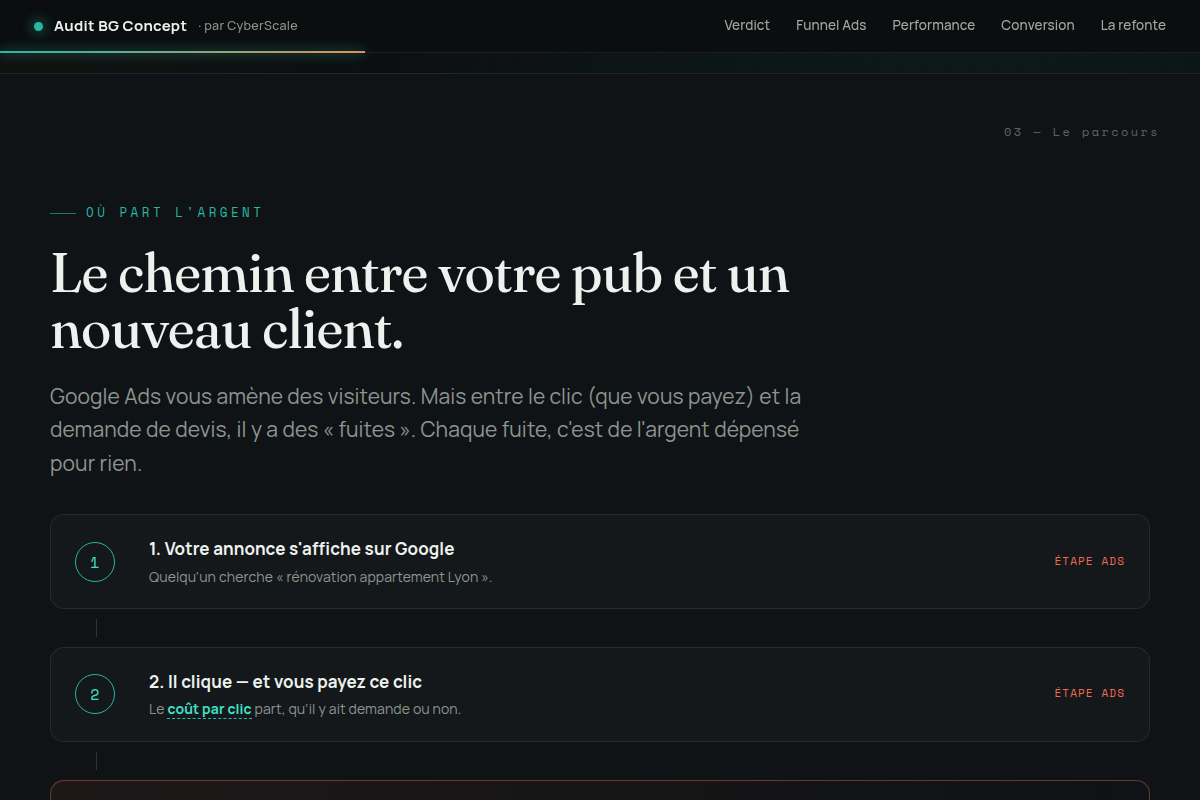Click the 'coût par clic' underlined term
1200x800 pixels.
pos(209,710)
